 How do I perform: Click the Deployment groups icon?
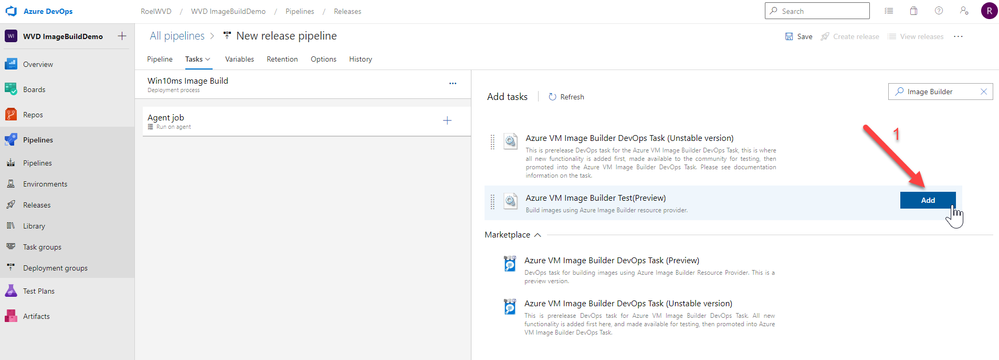click(x=11, y=268)
